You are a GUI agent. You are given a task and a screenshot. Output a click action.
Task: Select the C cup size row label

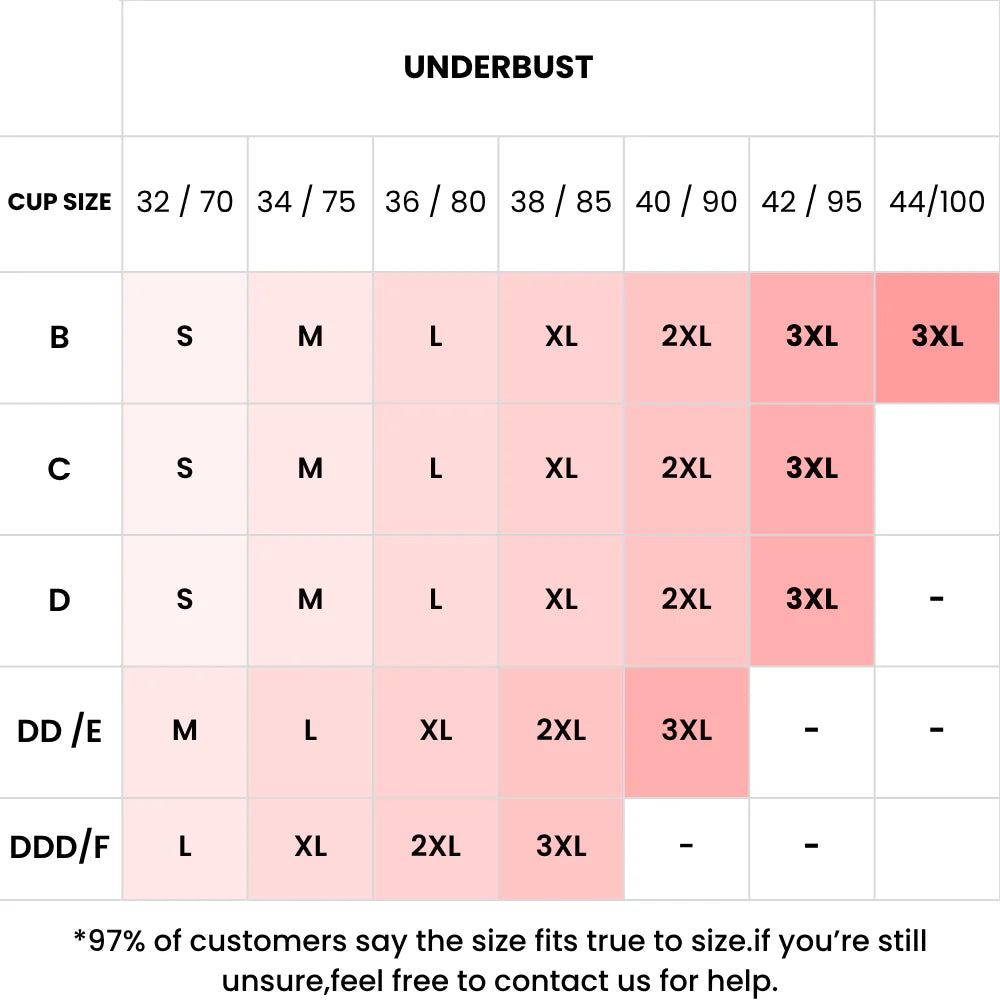(x=60, y=469)
